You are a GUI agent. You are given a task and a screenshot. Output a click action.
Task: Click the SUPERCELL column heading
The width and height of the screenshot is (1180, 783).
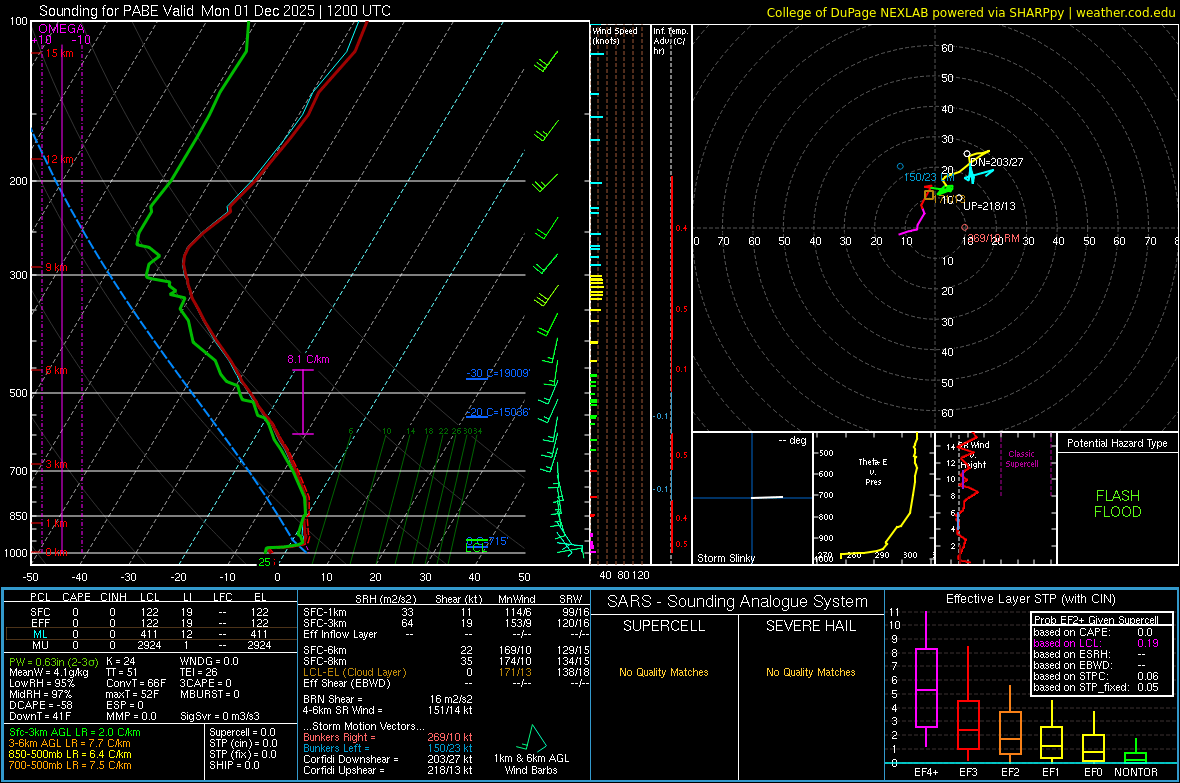pos(664,626)
